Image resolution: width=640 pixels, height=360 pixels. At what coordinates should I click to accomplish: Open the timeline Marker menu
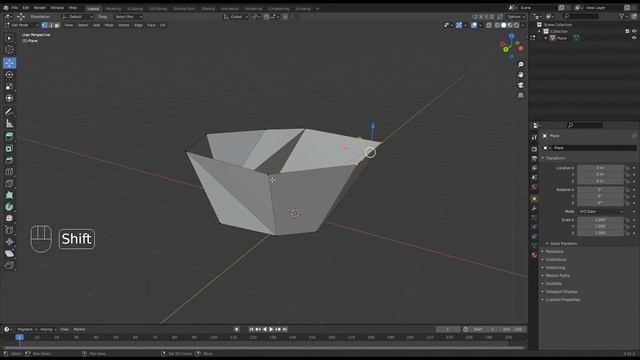[x=80, y=329]
